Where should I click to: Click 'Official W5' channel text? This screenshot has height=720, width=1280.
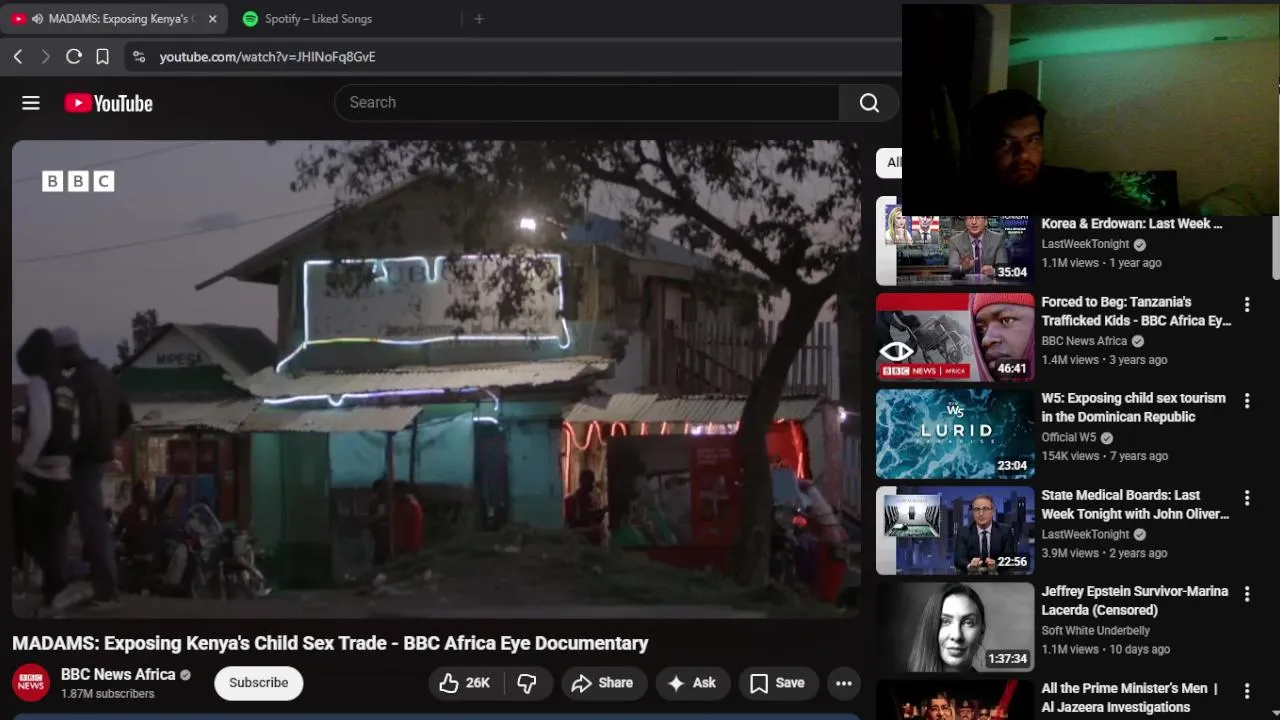(1069, 437)
